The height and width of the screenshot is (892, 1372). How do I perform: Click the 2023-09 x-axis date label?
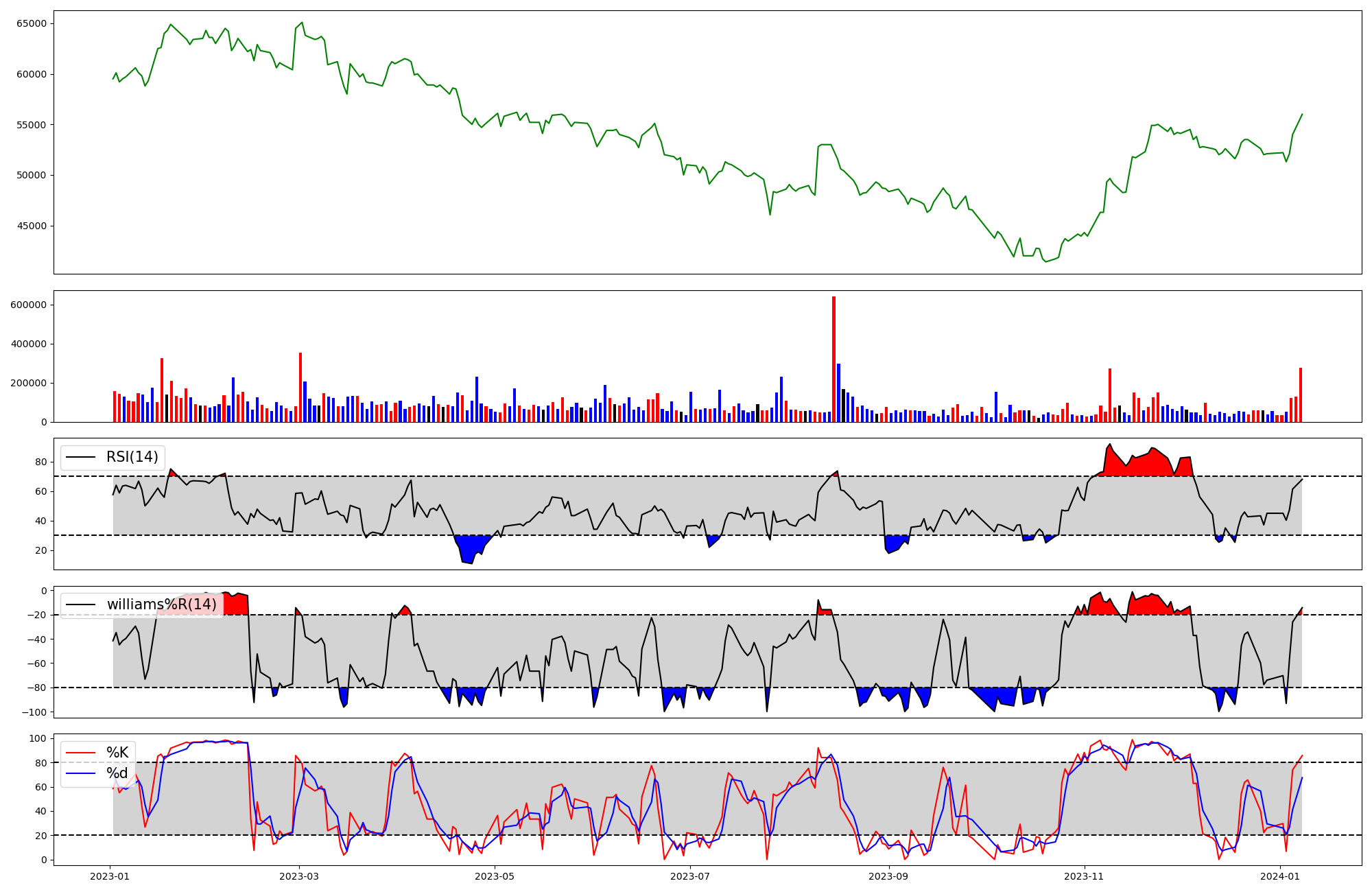pyautogui.click(x=888, y=876)
